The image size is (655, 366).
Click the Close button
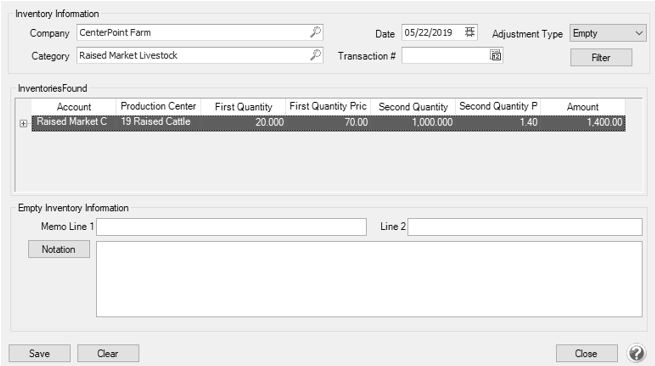pos(586,353)
